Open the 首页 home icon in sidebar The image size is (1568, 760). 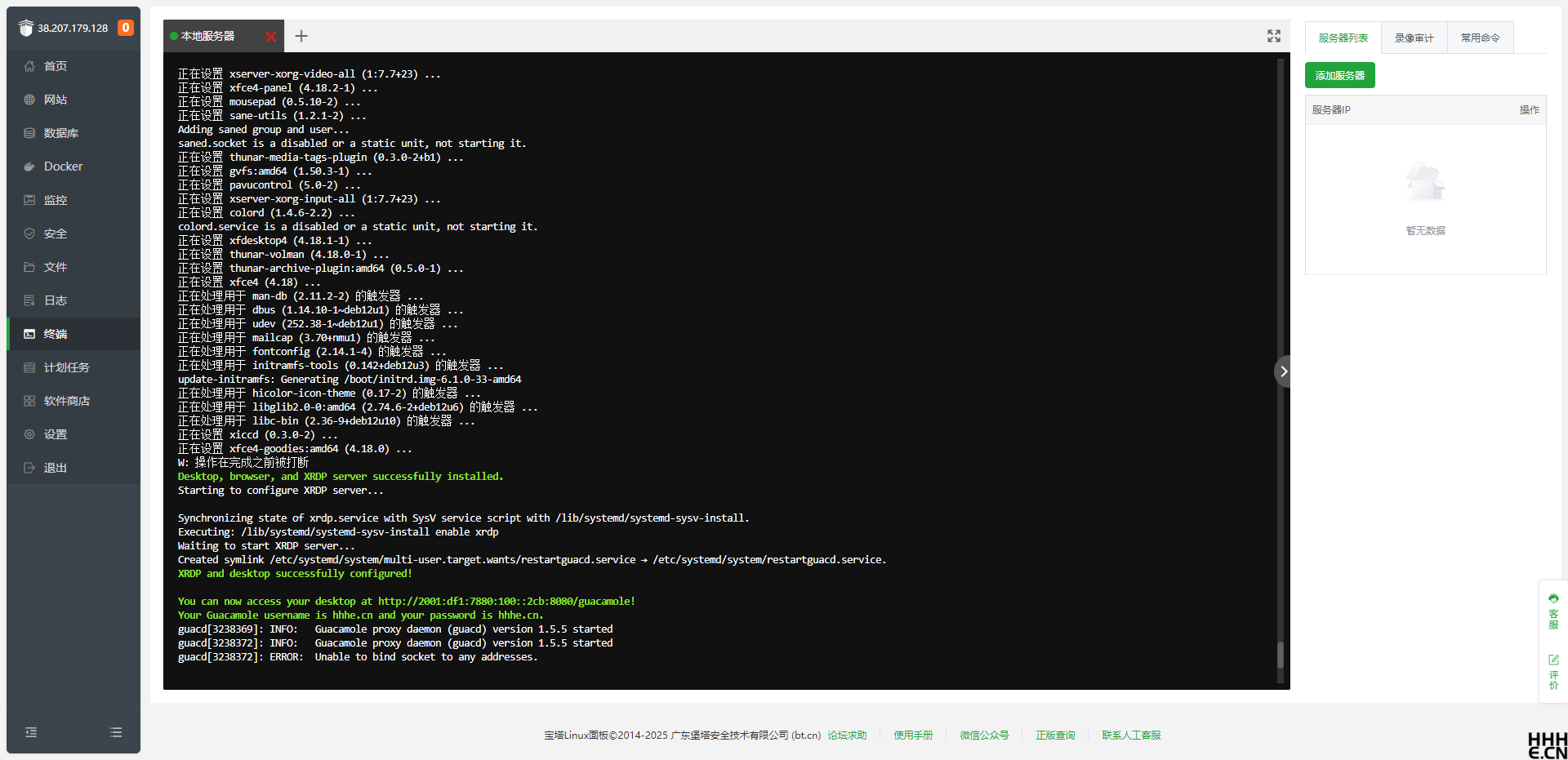click(29, 66)
